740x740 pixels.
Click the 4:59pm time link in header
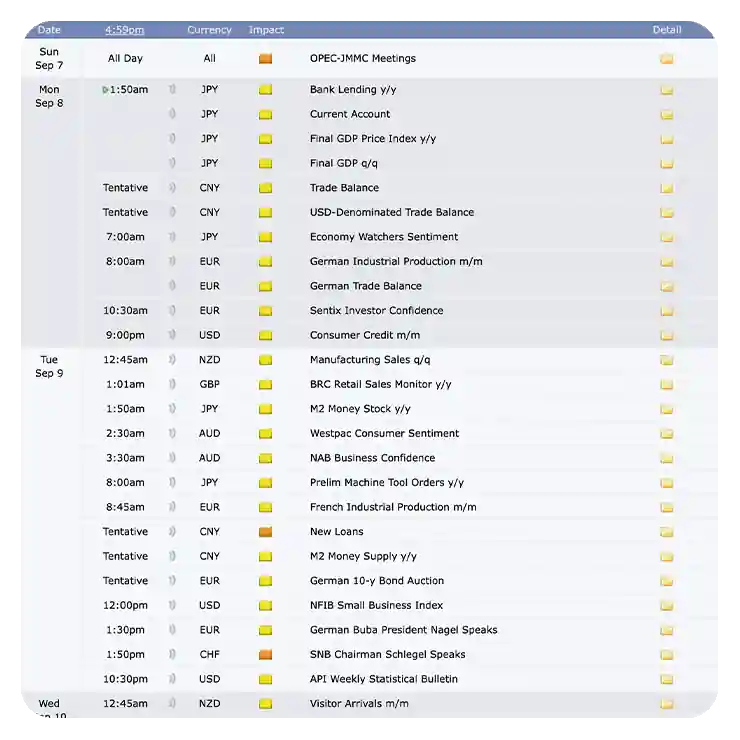click(125, 30)
